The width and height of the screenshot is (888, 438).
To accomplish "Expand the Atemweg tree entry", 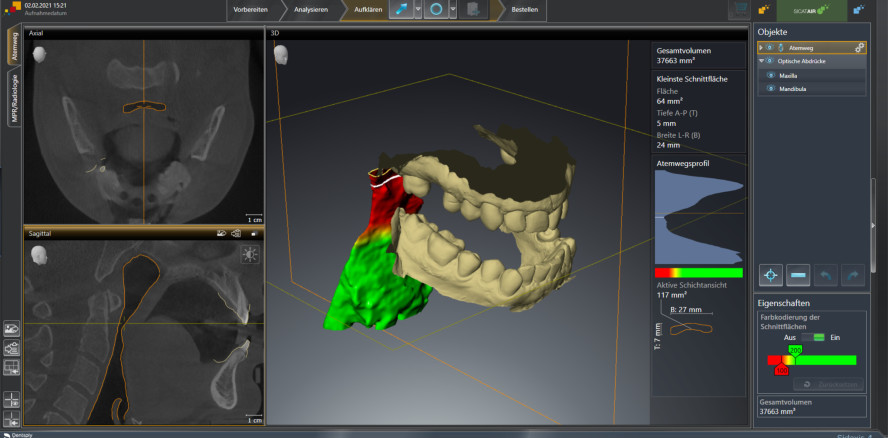I will click(761, 48).
